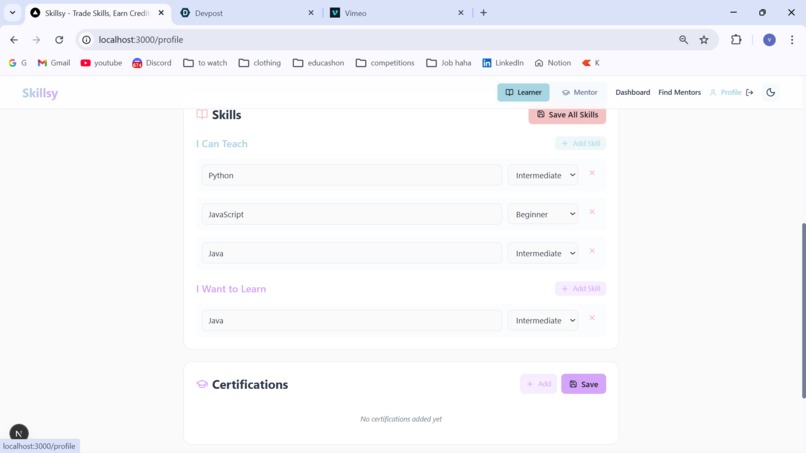Open level dropdown for Java to learn
Viewport: 806px width, 453px height.
click(x=543, y=320)
